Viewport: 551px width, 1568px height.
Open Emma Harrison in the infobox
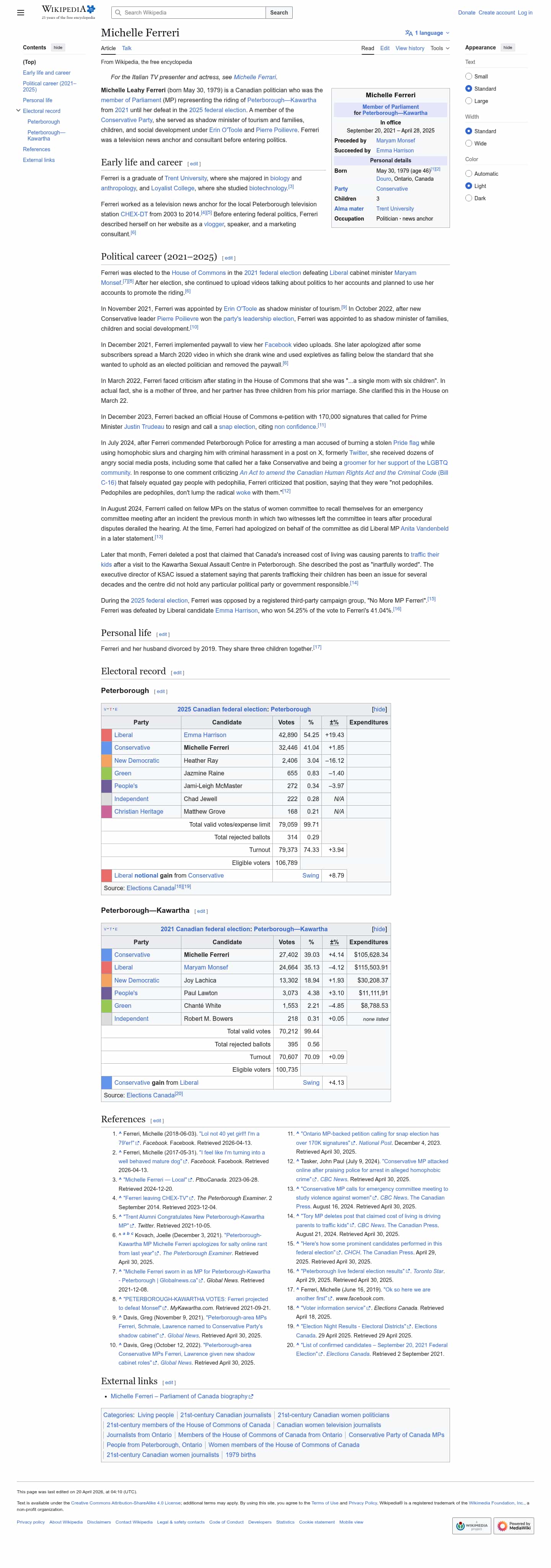(395, 150)
